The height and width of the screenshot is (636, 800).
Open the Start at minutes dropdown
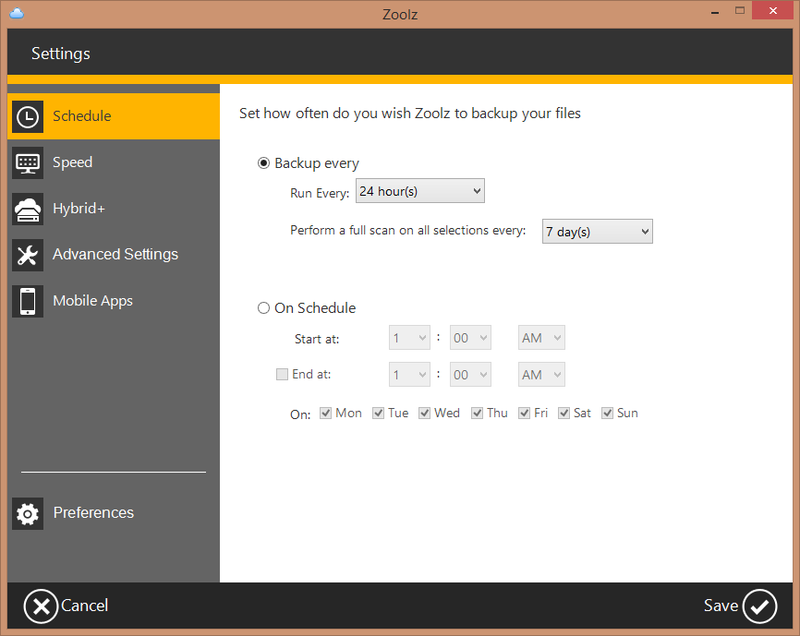470,338
